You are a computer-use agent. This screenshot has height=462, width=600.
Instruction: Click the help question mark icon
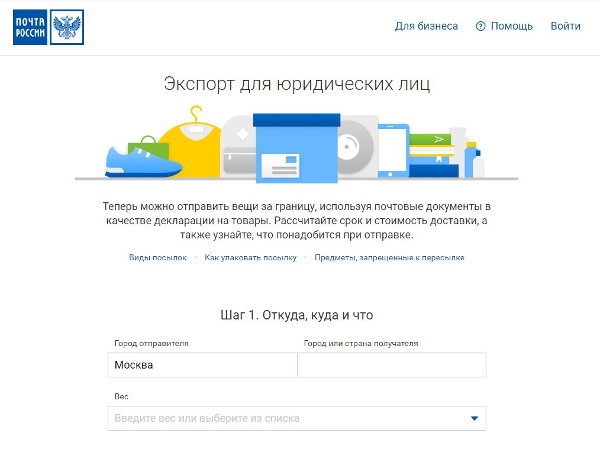point(480,26)
